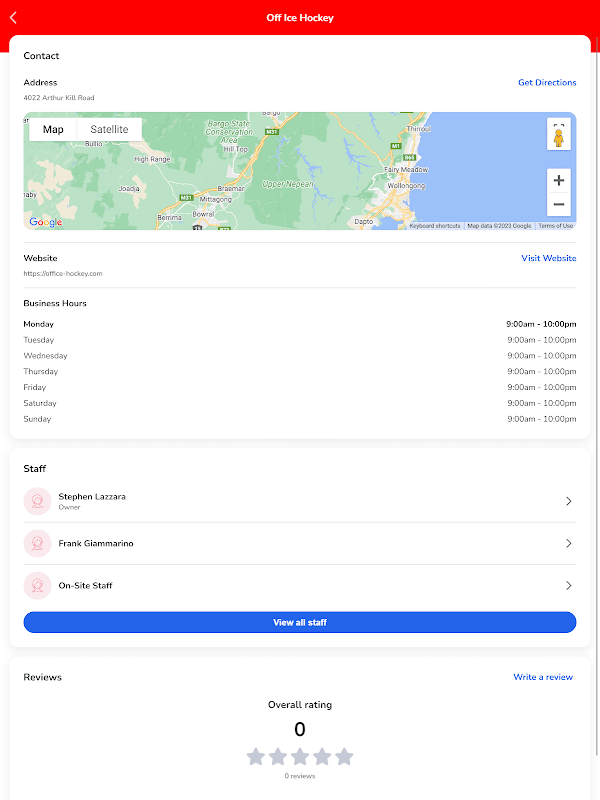Select Stephen Lazzara's avatar icon
Image resolution: width=600 pixels, height=800 pixels.
click(37, 501)
